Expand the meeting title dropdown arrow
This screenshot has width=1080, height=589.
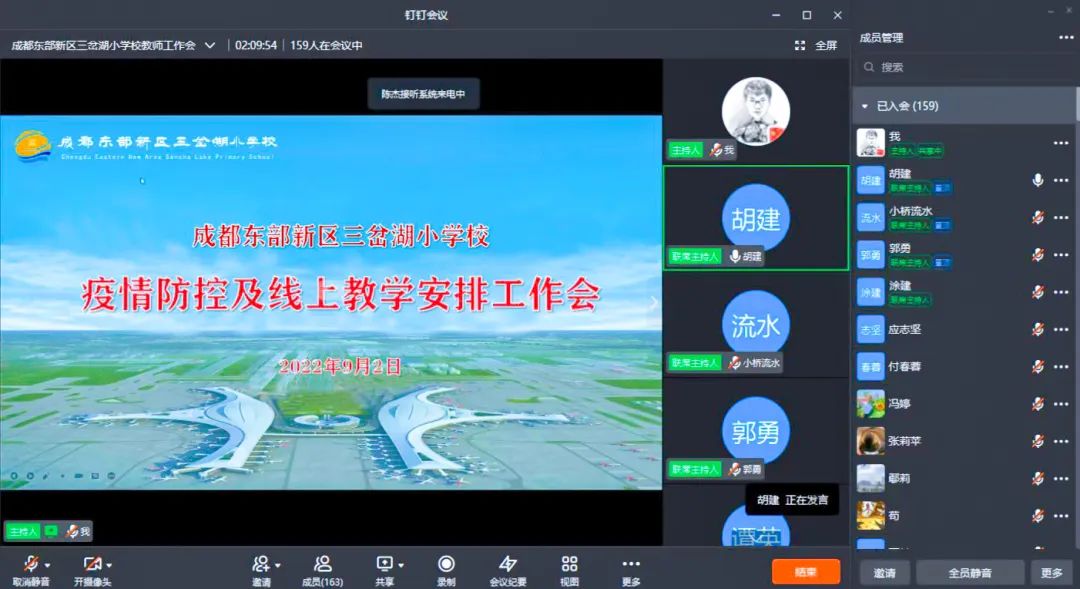[210, 45]
